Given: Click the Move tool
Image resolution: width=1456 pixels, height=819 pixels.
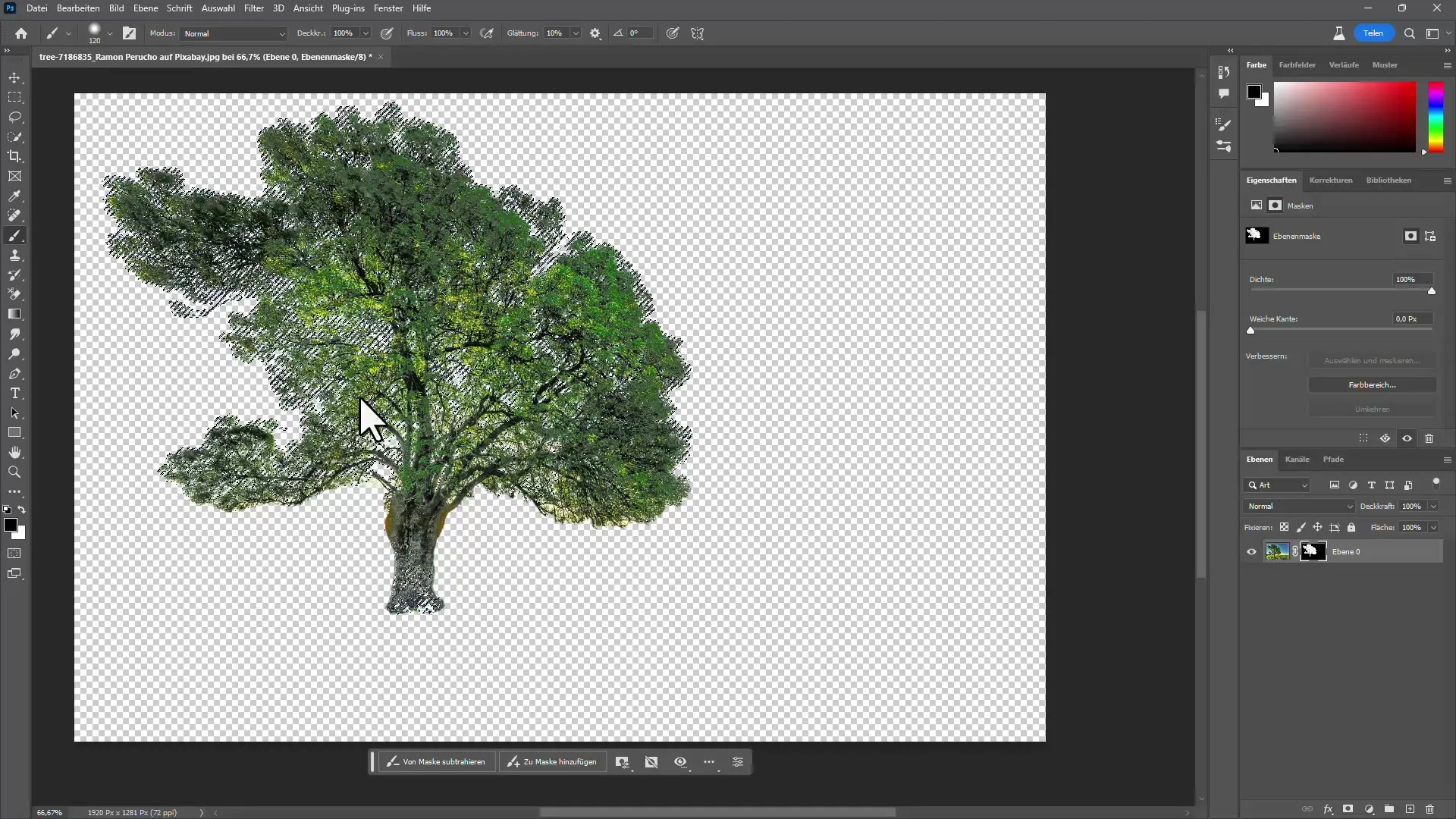Looking at the screenshot, I should click(15, 77).
